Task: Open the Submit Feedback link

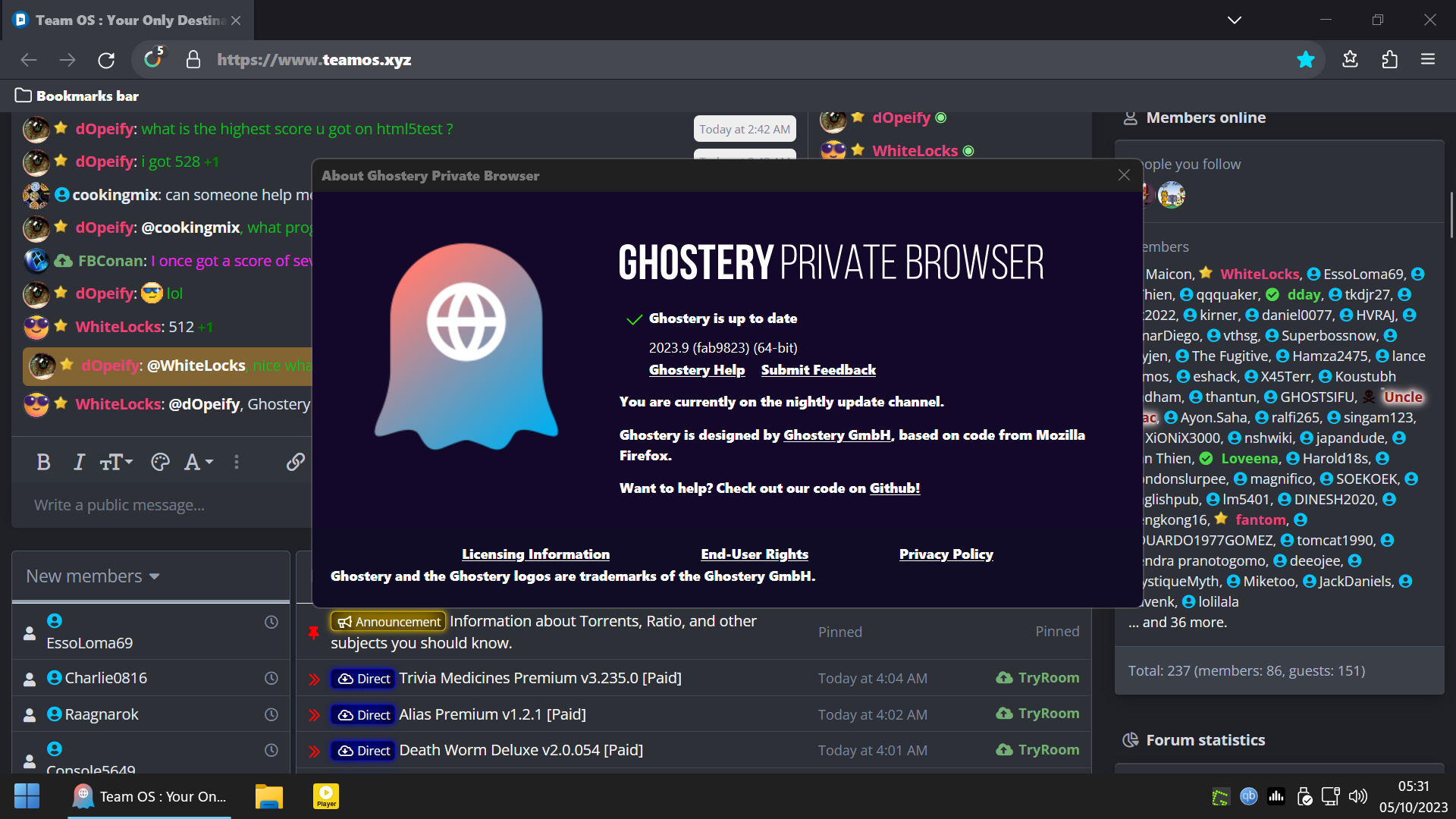Action: point(818,370)
